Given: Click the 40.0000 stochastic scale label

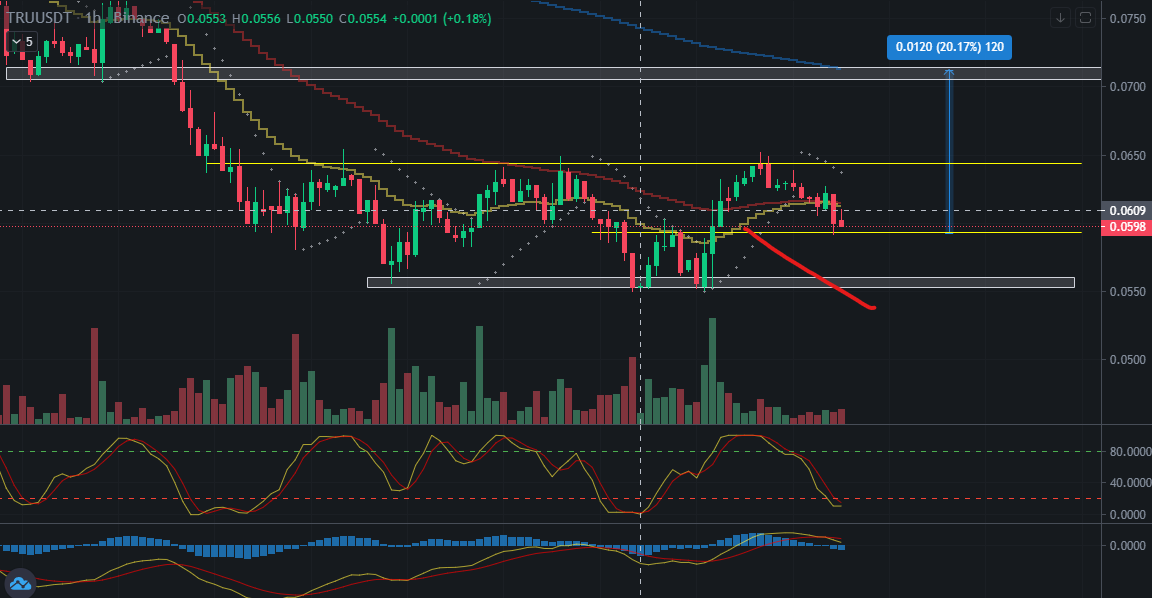Looking at the screenshot, I should [x=1129, y=483].
